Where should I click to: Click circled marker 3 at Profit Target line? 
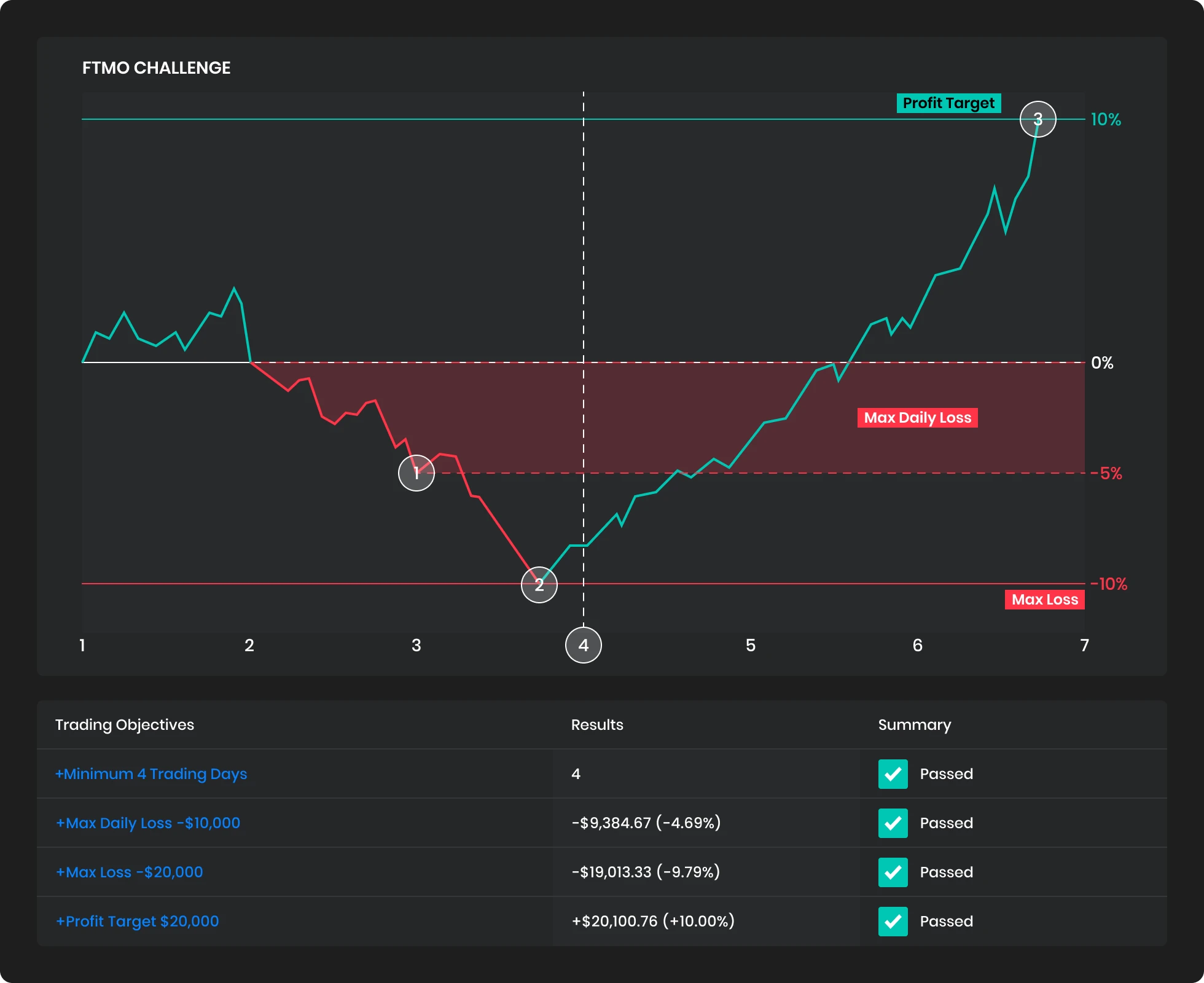[1038, 119]
